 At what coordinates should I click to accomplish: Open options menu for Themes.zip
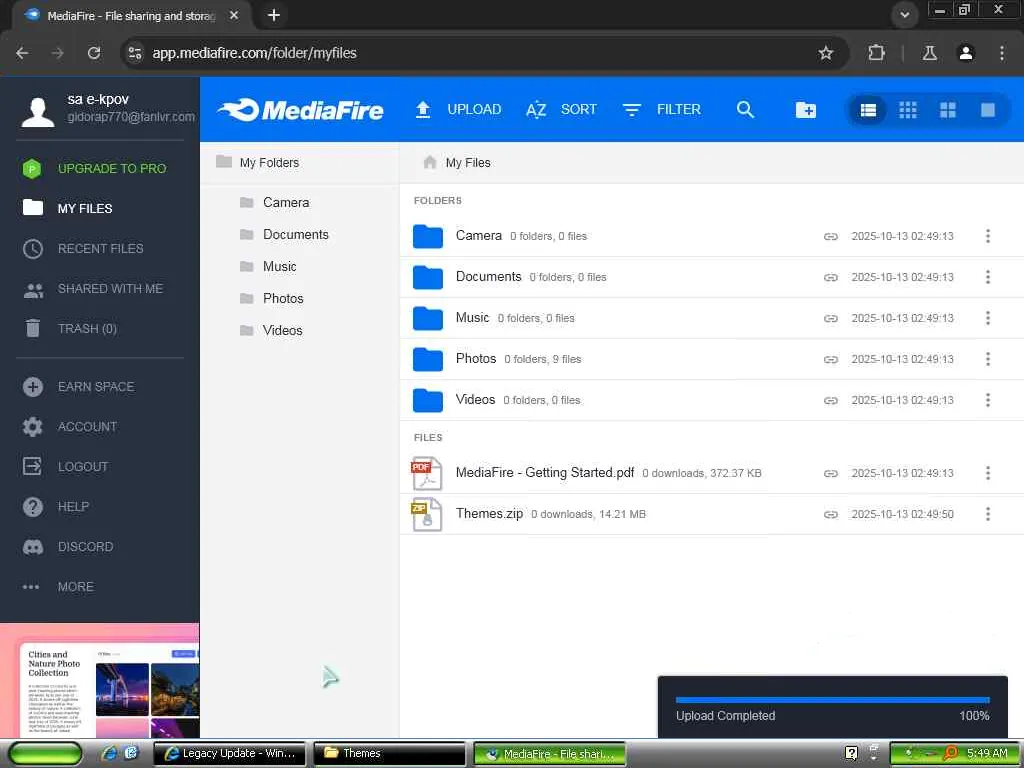(987, 514)
